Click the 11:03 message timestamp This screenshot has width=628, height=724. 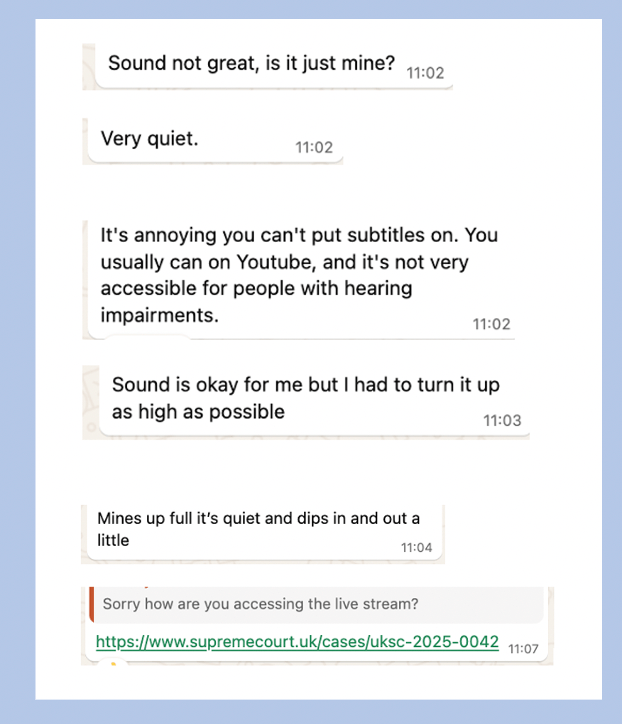click(x=502, y=420)
